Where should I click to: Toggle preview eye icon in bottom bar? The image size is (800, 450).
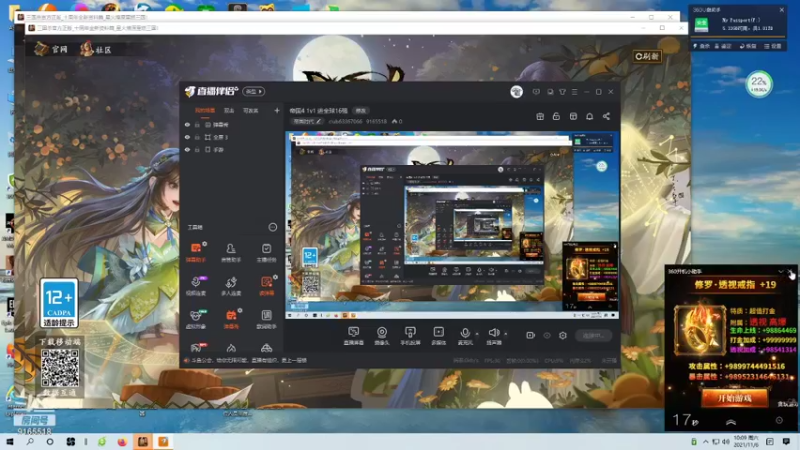[547, 335]
